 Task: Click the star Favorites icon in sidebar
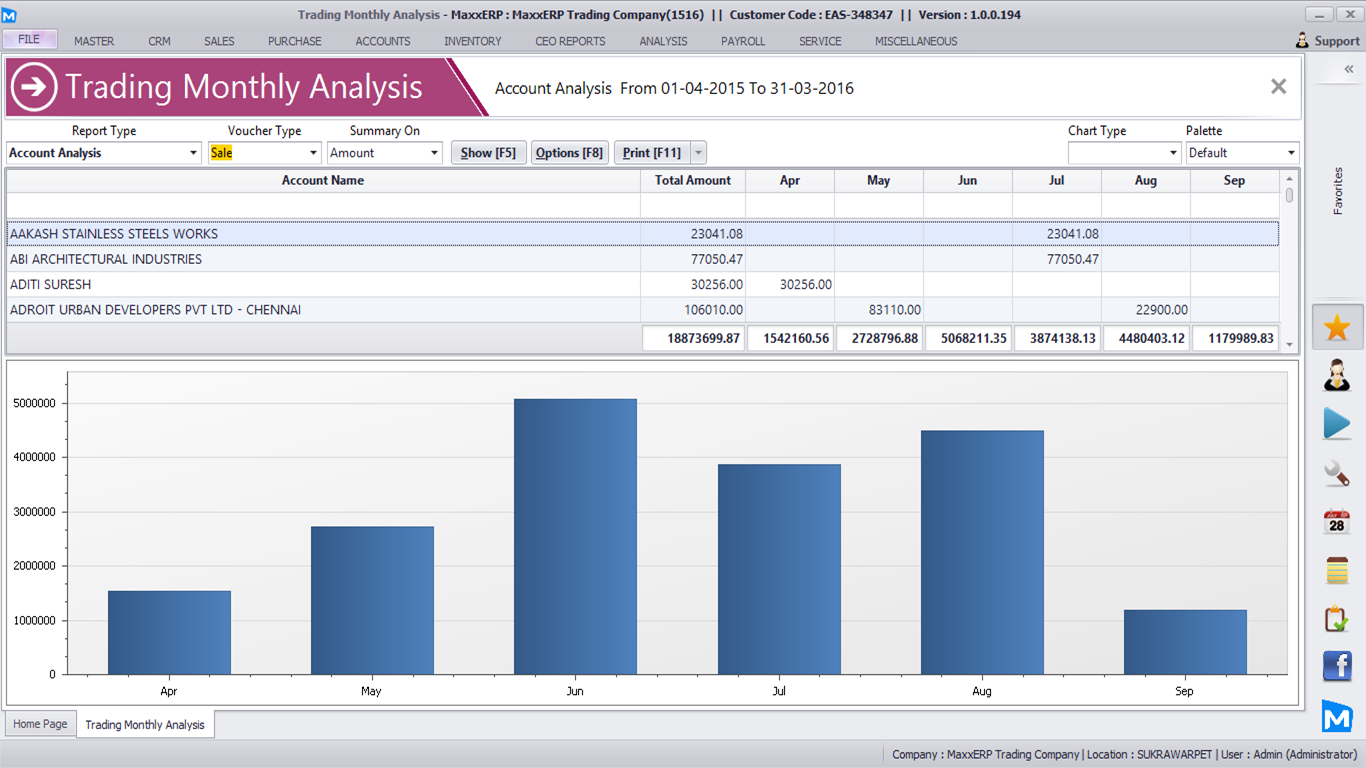pos(1337,328)
